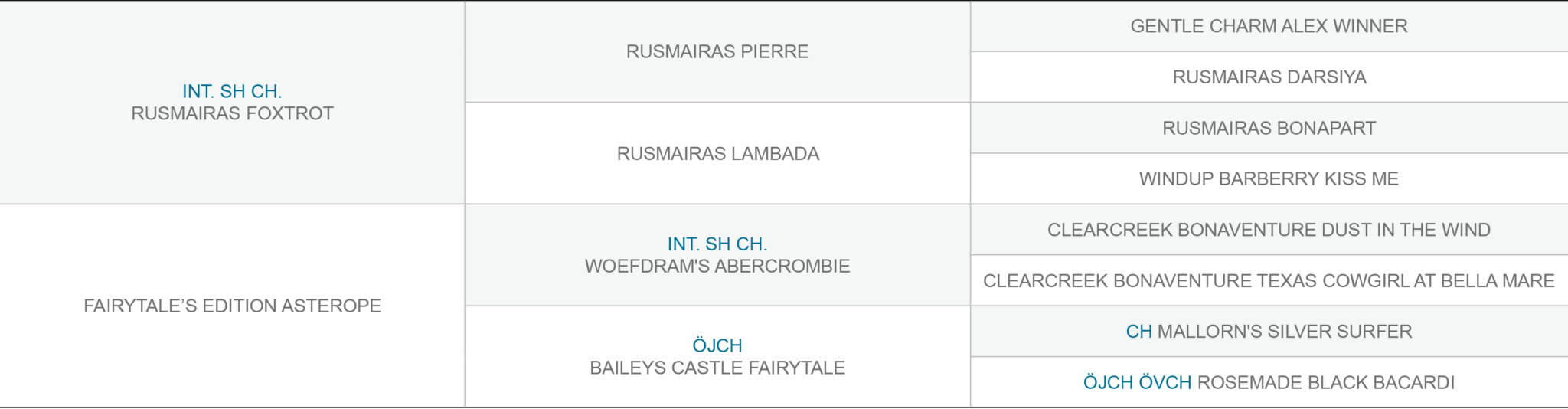Select the INT. SH CH. title above Rusmairas Foxtrot
This screenshot has width=1568, height=409.
[232, 91]
